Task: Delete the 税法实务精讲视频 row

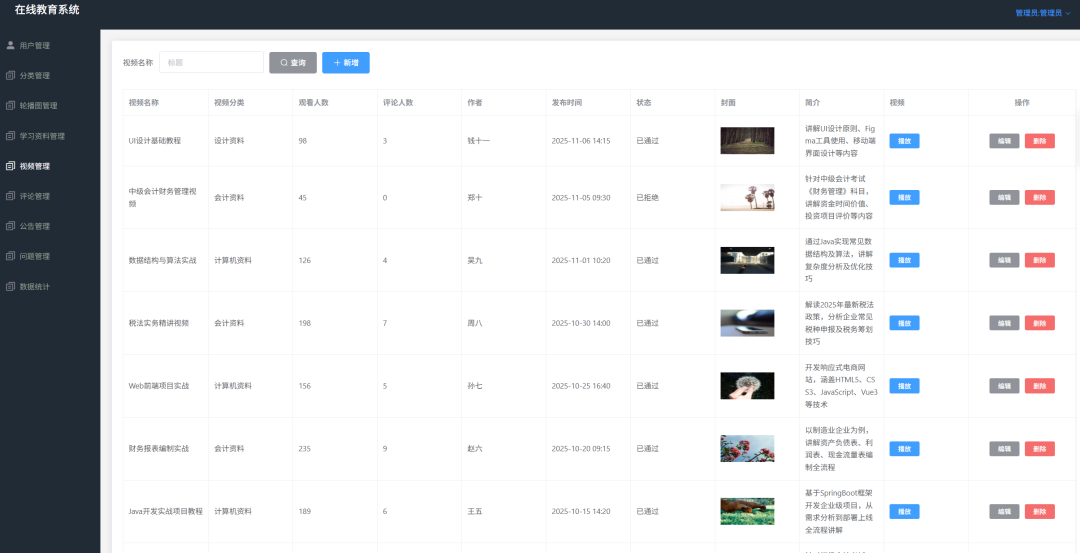Action: click(x=1040, y=323)
